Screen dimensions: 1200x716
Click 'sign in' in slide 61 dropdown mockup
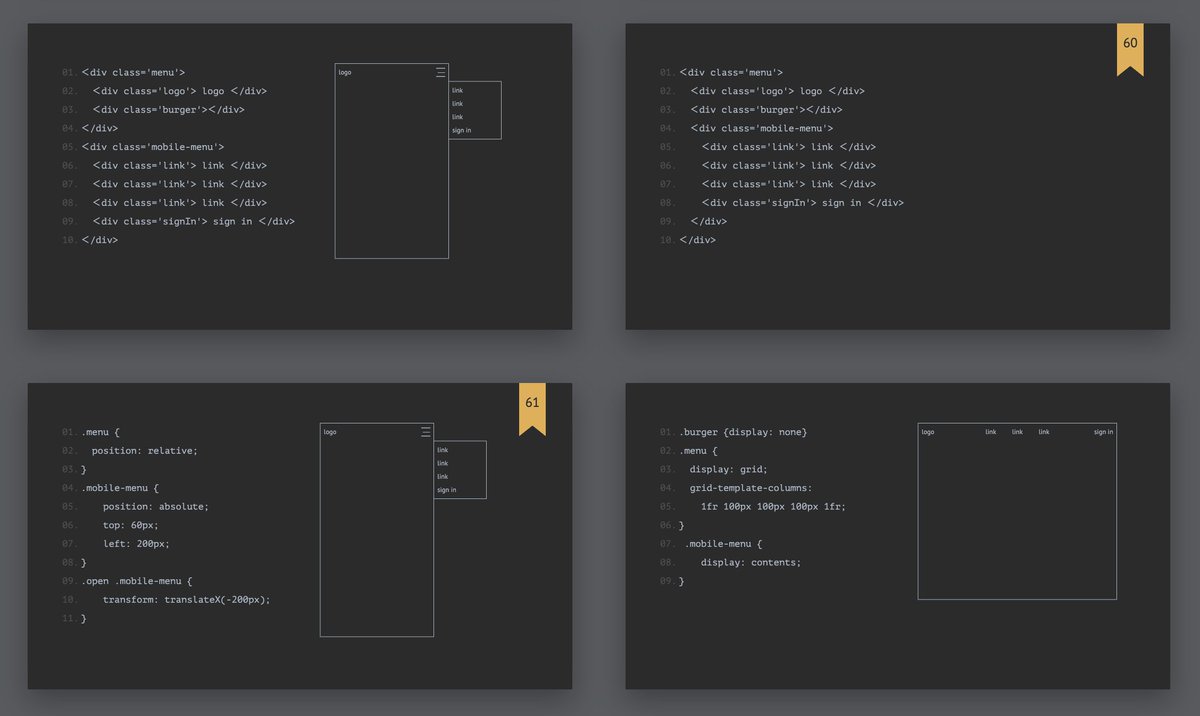446,490
